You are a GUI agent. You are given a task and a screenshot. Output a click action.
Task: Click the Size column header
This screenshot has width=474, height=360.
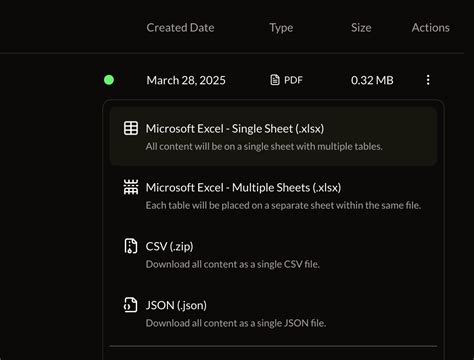[x=361, y=28]
